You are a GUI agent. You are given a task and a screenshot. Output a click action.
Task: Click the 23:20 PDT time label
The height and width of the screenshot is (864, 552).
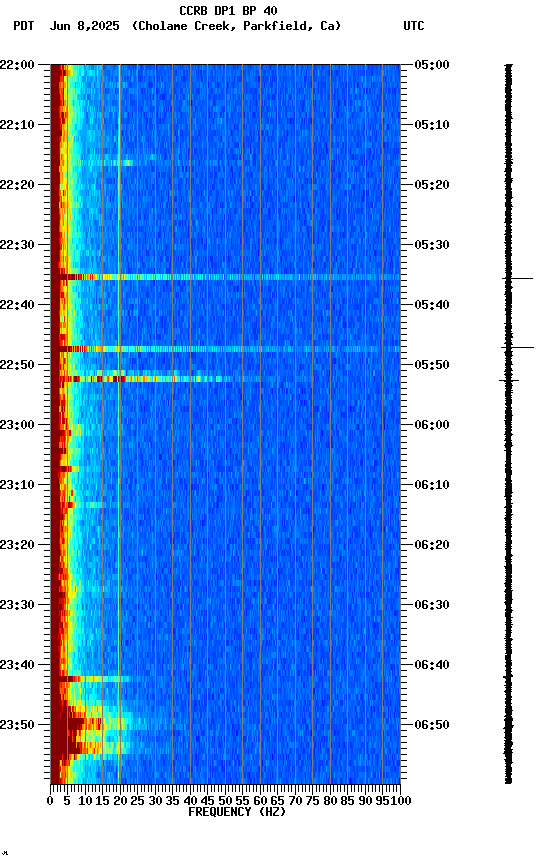coord(17,546)
